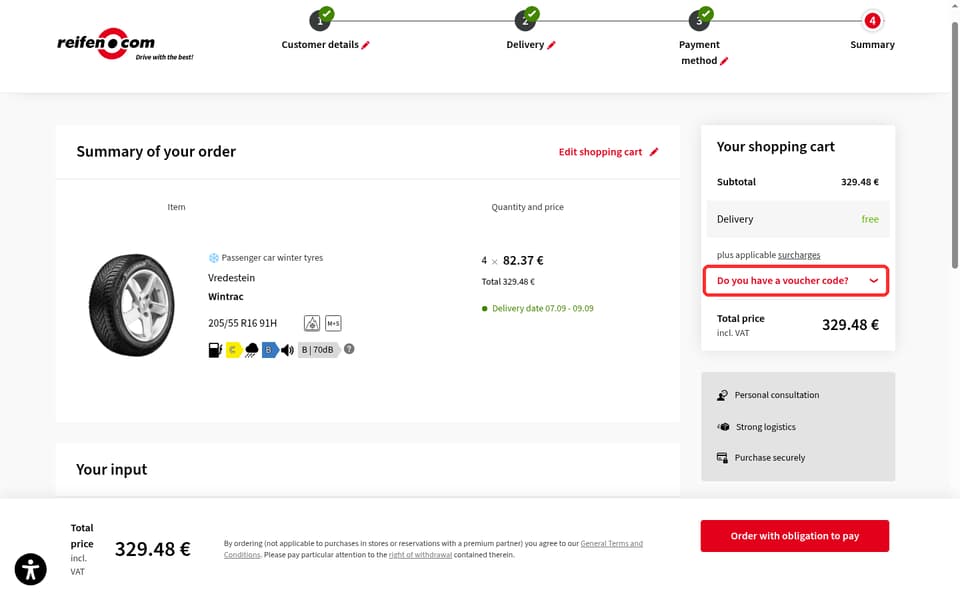Open Do you have a voucher code?
Image resolution: width=960 pixels, height=600 pixels.
click(x=796, y=280)
